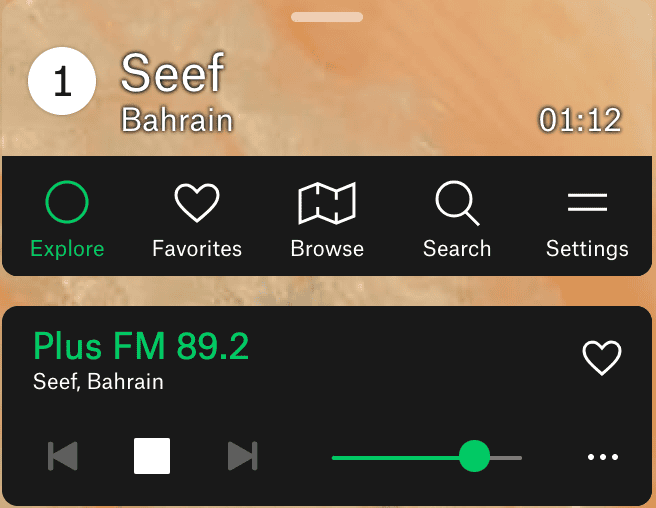656x508 pixels.
Task: Click the 01:12 local time display
Action: pyautogui.click(x=580, y=120)
